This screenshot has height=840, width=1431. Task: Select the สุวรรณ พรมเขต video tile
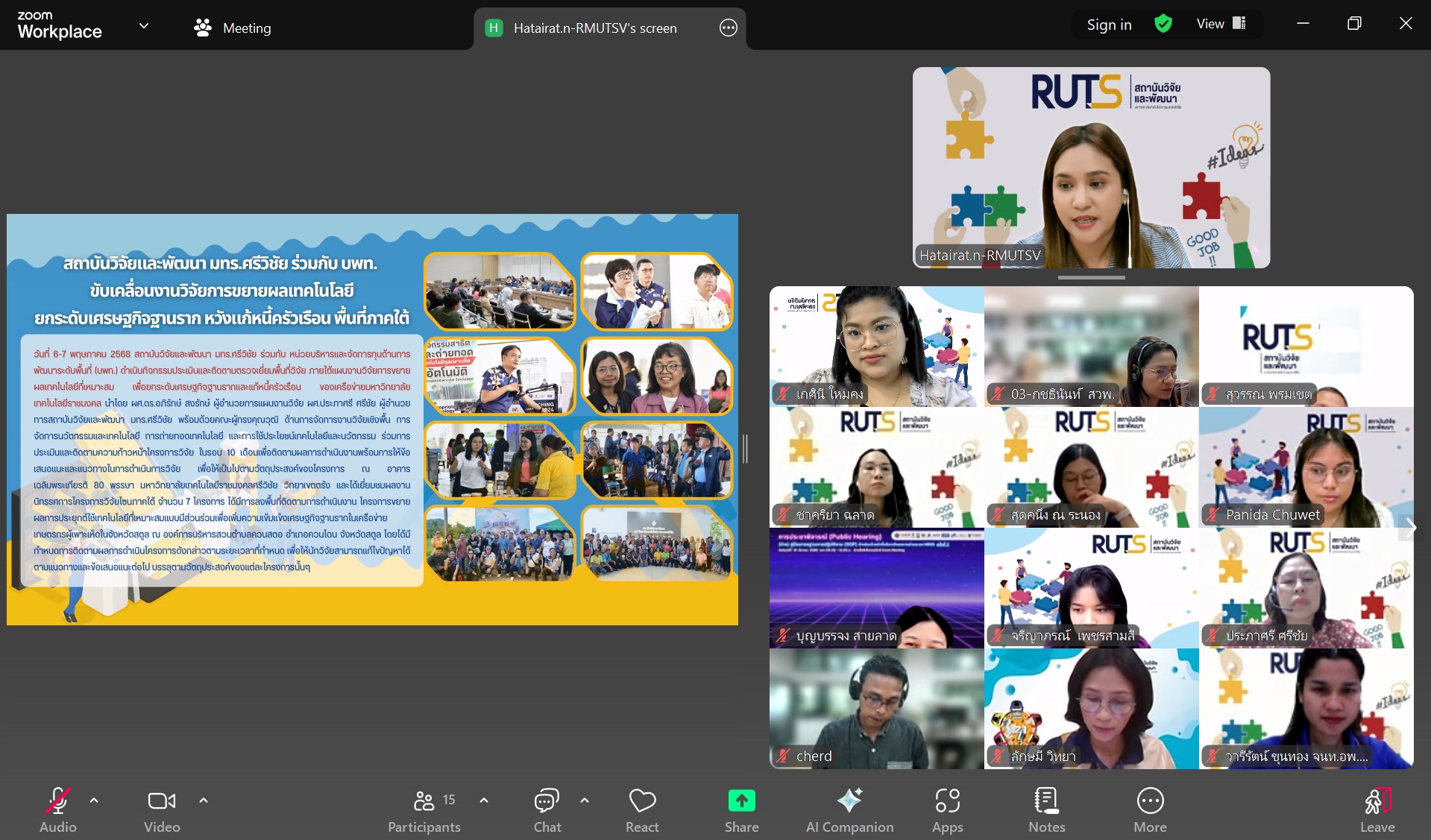click(x=1306, y=347)
